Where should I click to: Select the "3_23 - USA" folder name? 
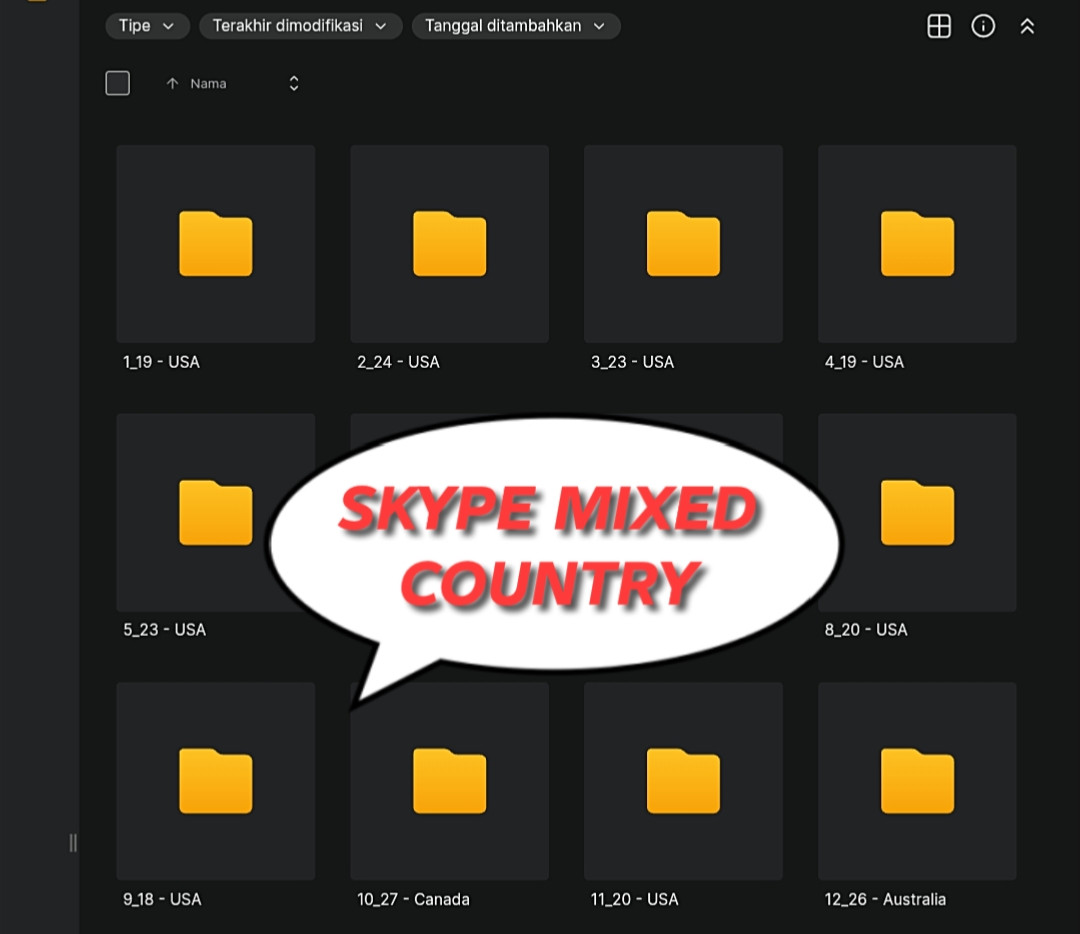pyautogui.click(x=632, y=362)
